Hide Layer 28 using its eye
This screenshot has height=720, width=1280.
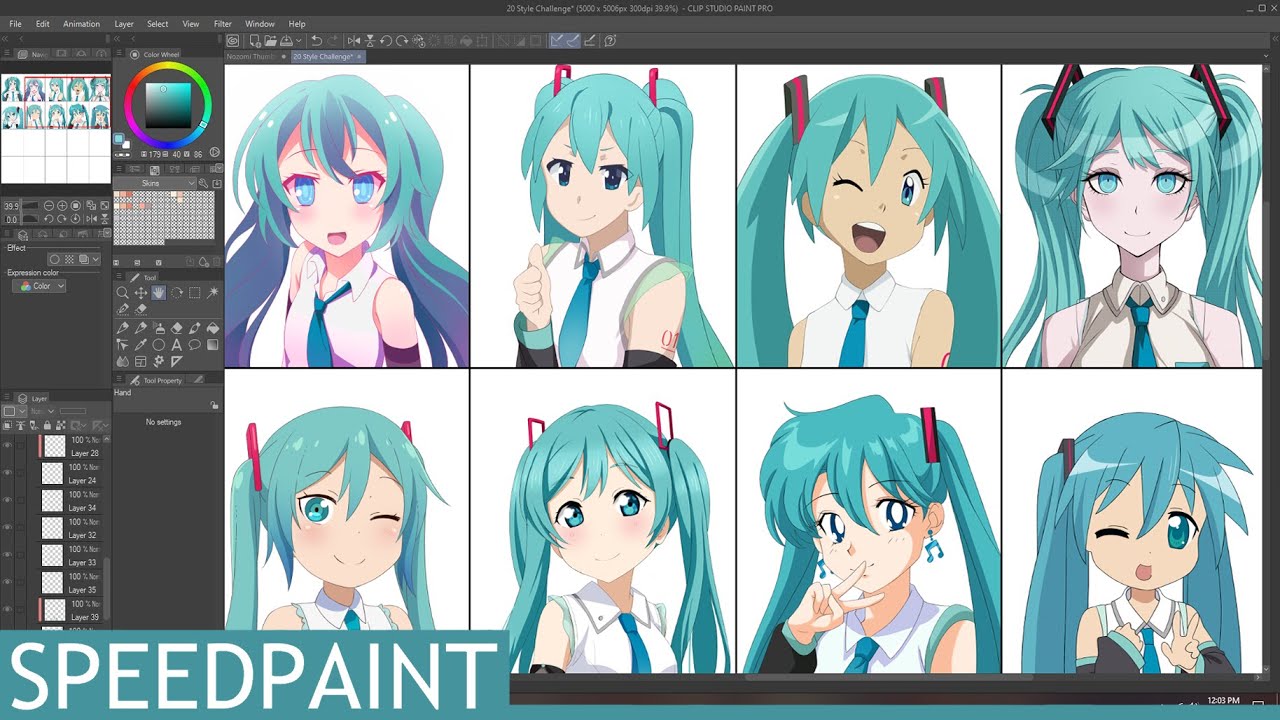point(7,445)
